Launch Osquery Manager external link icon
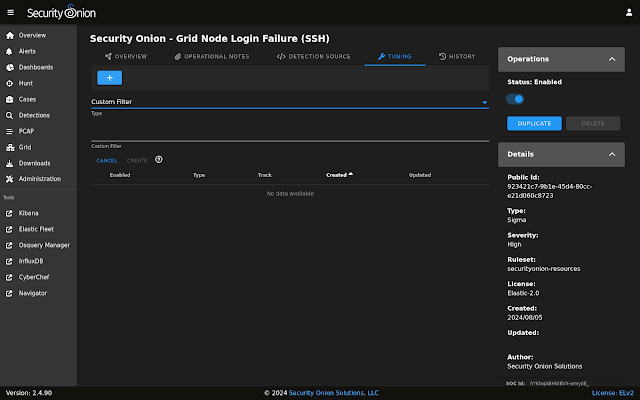 [x=9, y=245]
